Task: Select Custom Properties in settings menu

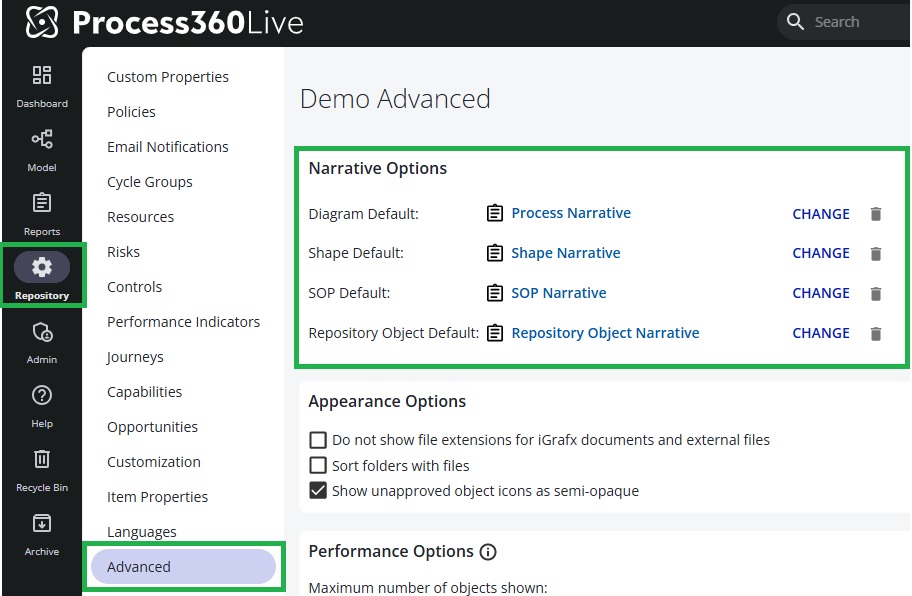Action: point(167,77)
